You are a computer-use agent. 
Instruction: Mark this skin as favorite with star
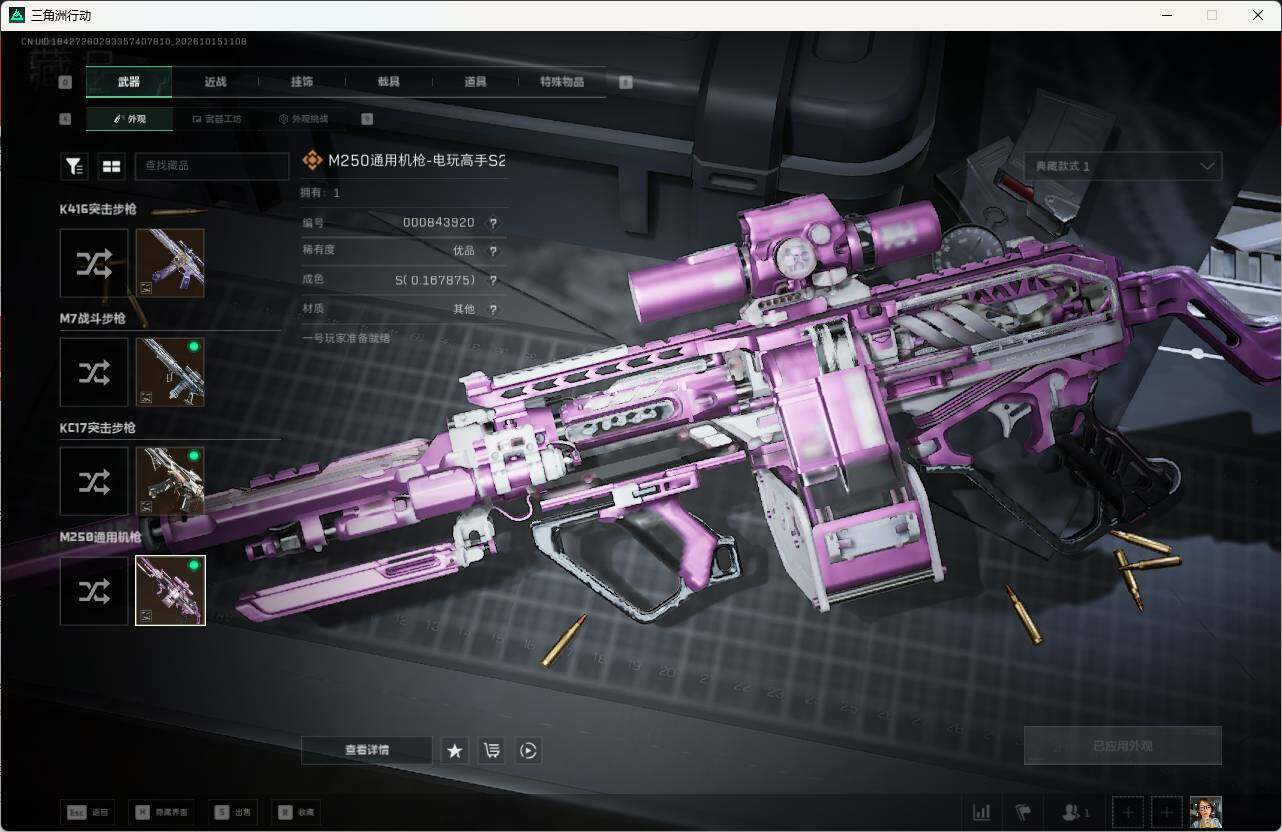[x=455, y=750]
